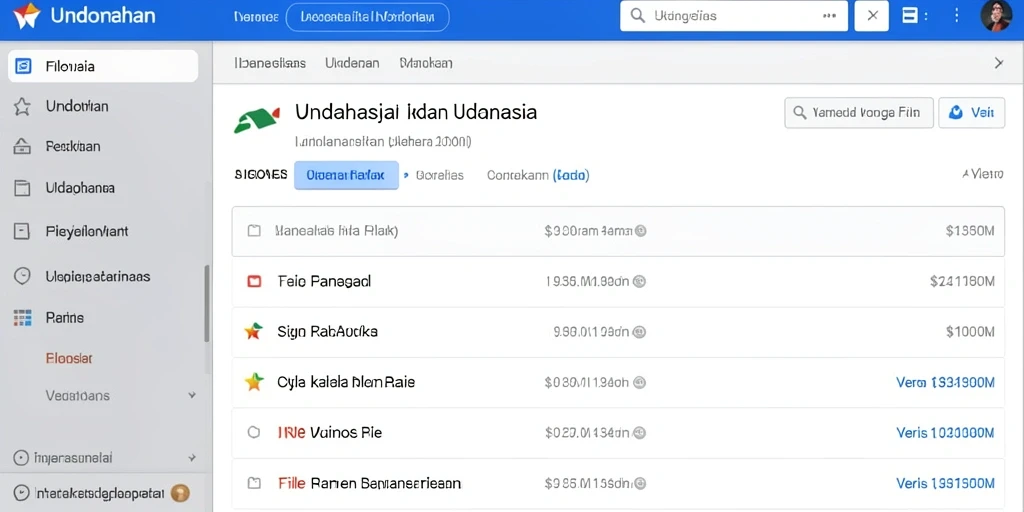Click the Veris 1931900M link
This screenshot has height=512, width=1024.
click(x=946, y=483)
